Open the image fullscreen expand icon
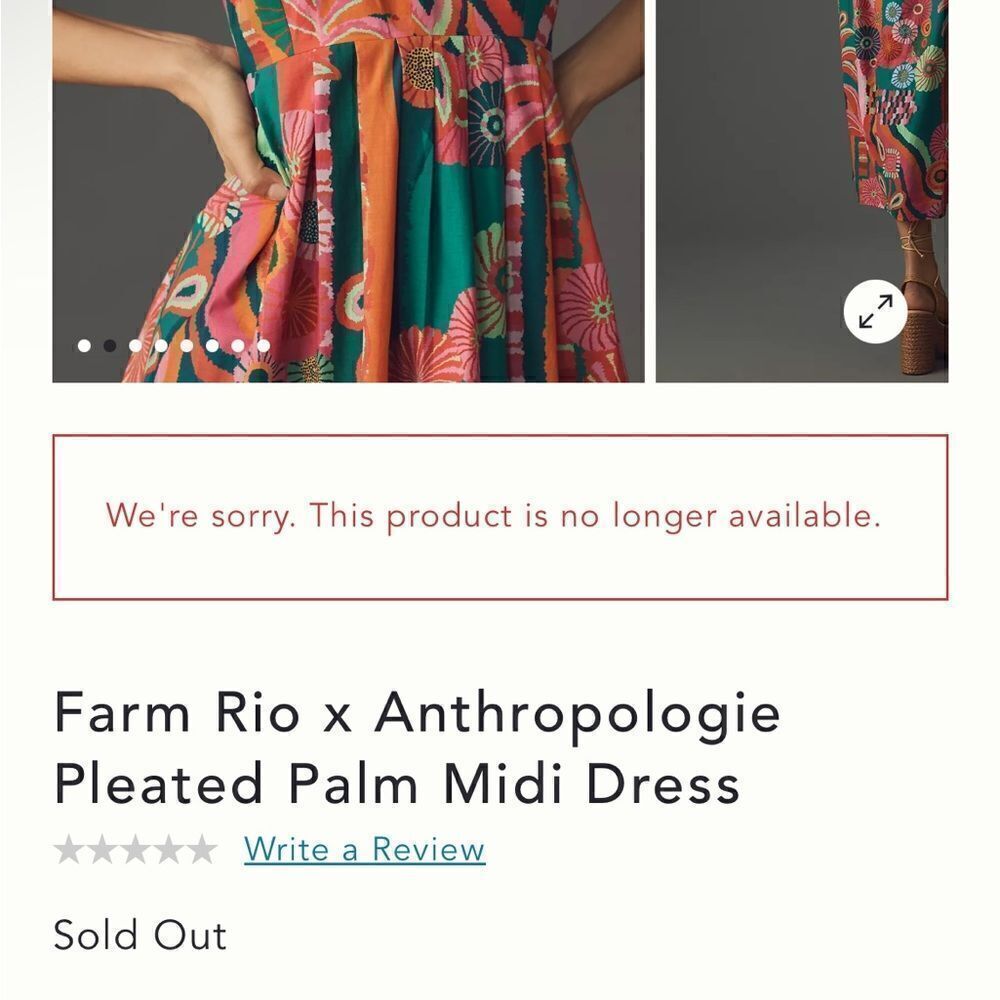The width and height of the screenshot is (1000, 1000). coord(875,311)
